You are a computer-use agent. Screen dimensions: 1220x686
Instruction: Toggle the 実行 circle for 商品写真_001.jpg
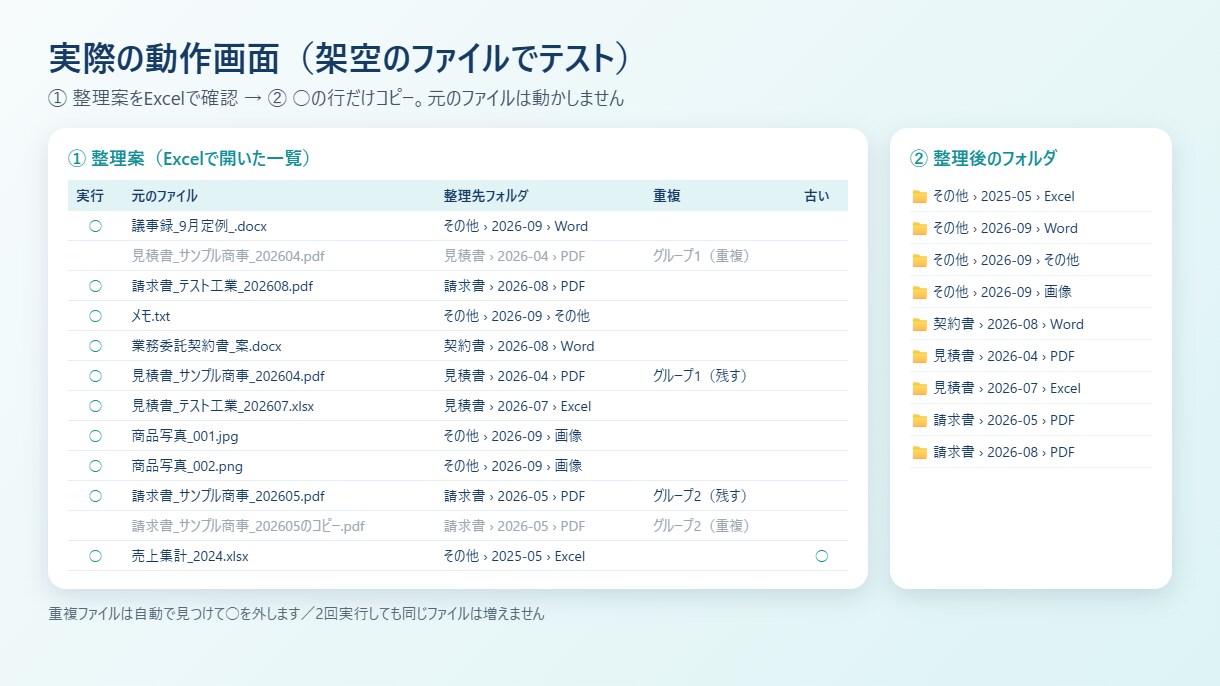96,436
